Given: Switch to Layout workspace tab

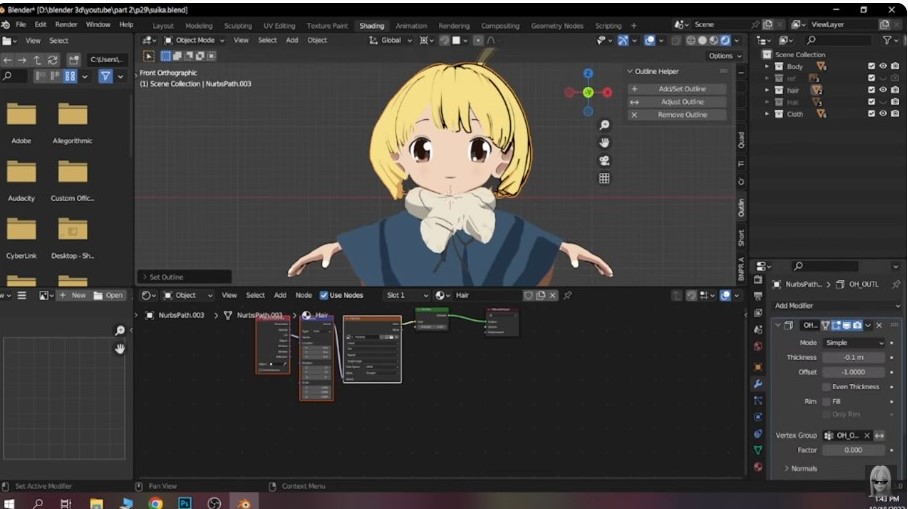Looking at the screenshot, I should [x=163, y=26].
